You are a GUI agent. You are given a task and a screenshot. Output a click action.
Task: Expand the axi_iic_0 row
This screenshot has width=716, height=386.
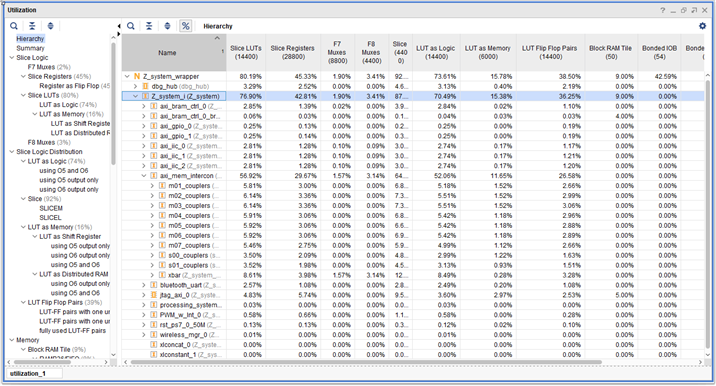click(144, 146)
